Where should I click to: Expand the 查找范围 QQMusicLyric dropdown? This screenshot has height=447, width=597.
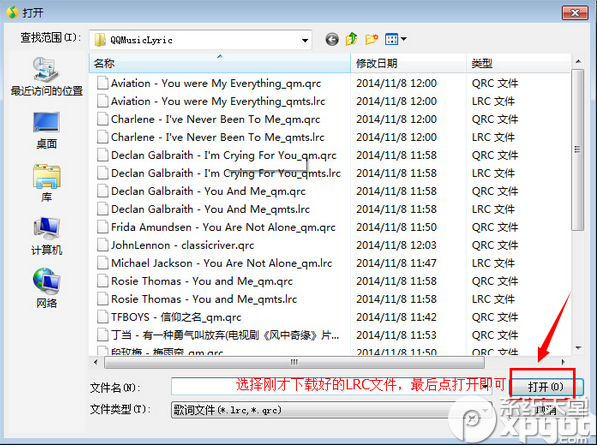pos(305,40)
